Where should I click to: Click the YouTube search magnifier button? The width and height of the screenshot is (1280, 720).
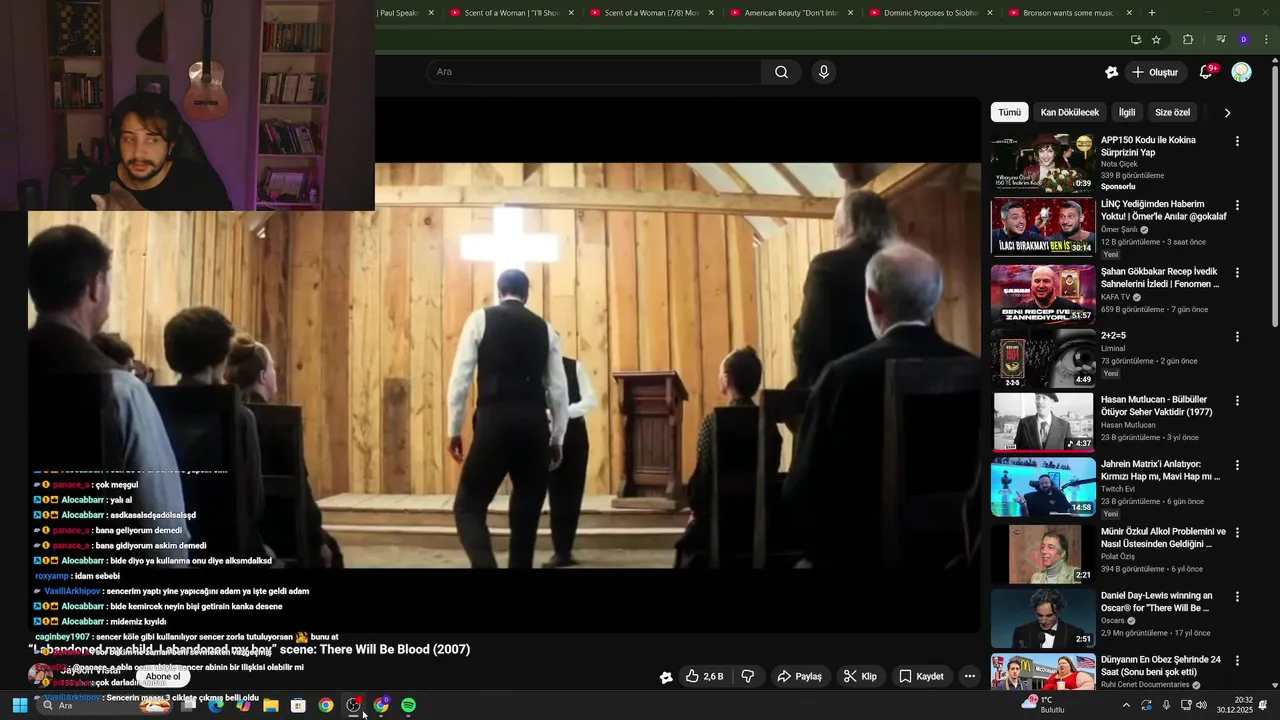(x=781, y=72)
